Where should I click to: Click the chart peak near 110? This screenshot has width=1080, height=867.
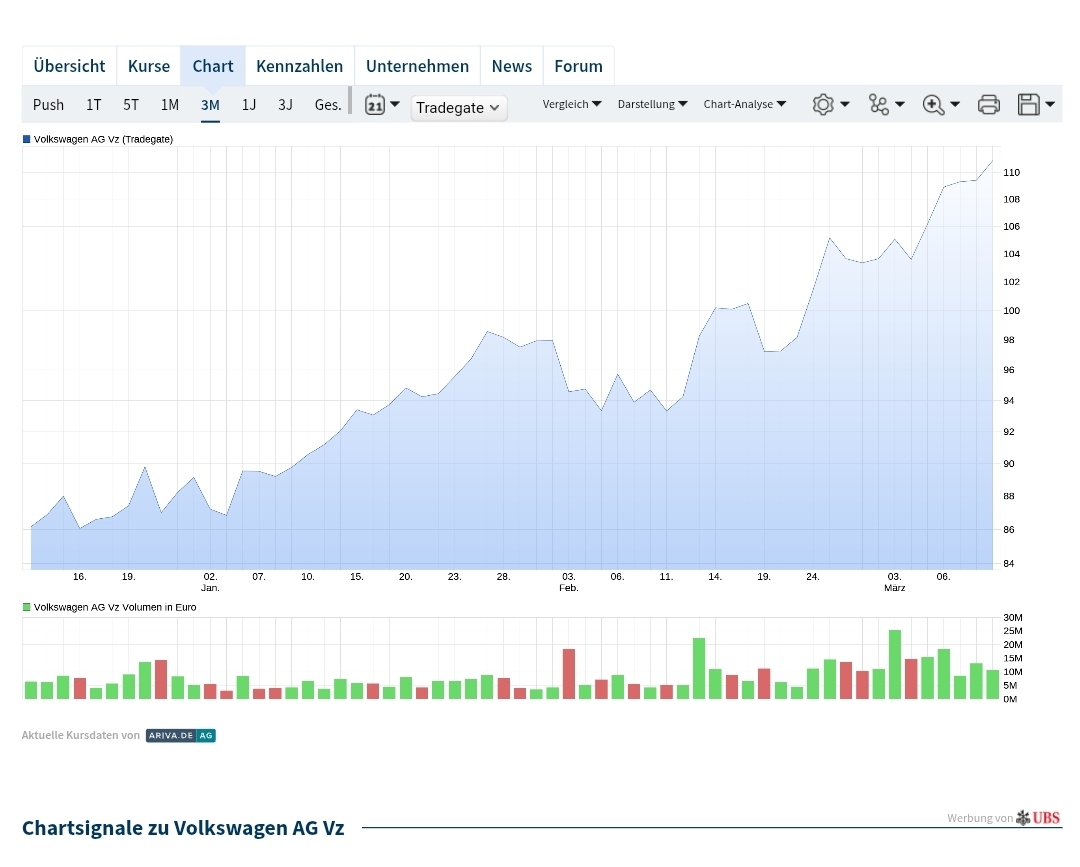(x=992, y=161)
